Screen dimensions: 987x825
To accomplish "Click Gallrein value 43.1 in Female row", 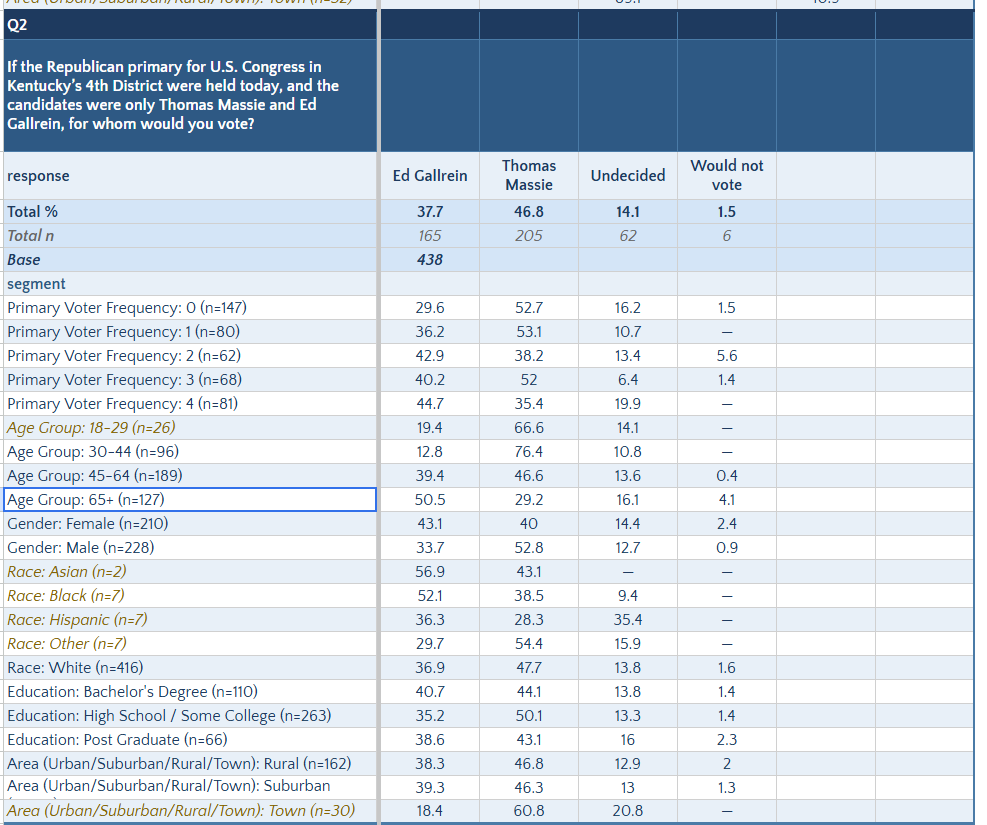I will [x=430, y=524].
